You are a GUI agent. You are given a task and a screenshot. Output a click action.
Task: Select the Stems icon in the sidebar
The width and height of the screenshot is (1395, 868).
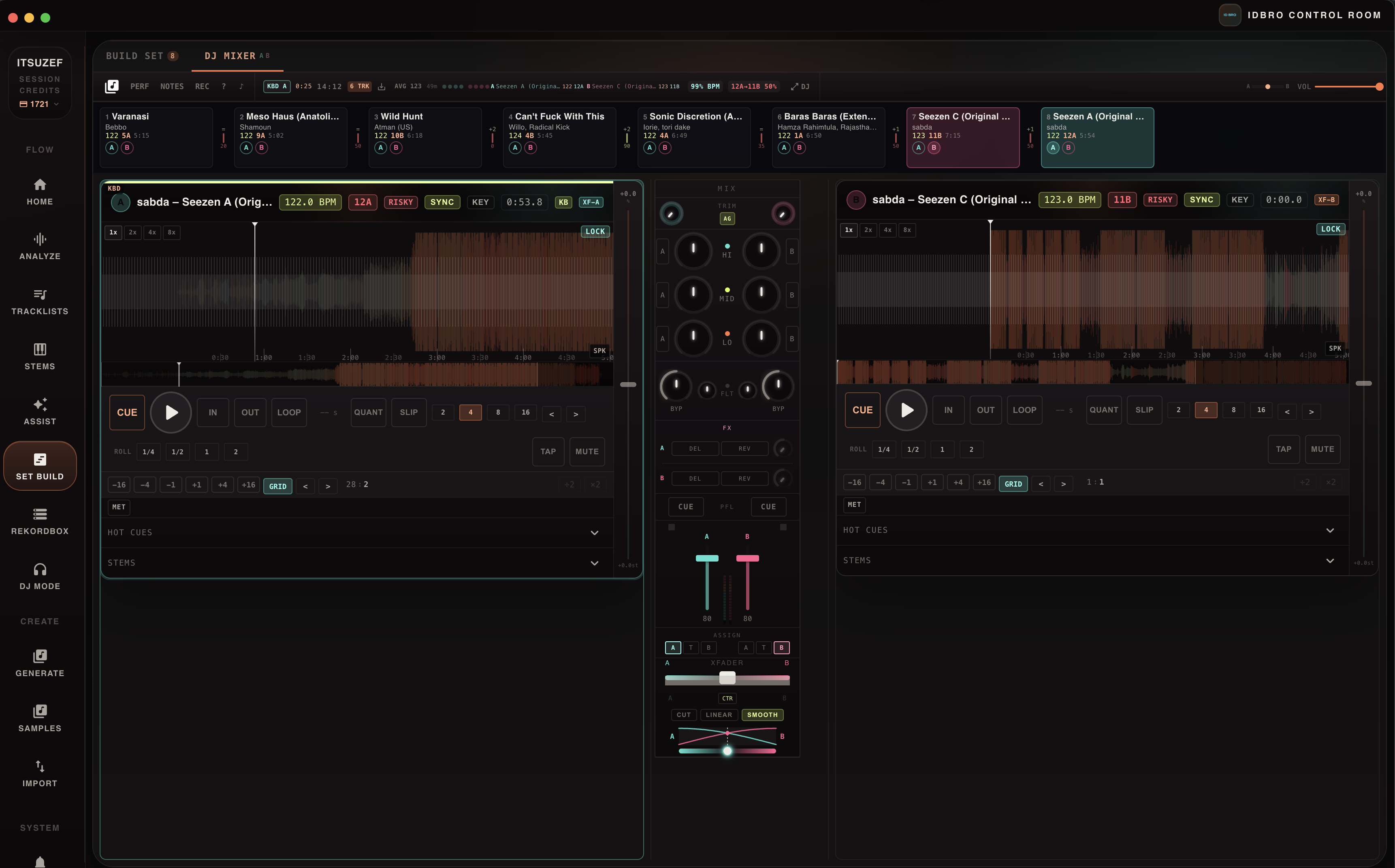[40, 357]
